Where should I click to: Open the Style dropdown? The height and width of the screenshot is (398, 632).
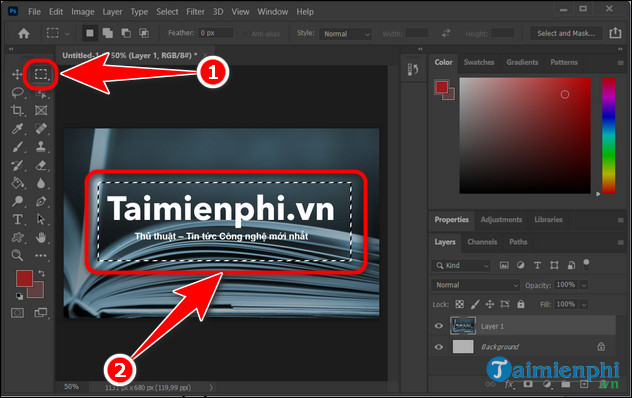[345, 34]
